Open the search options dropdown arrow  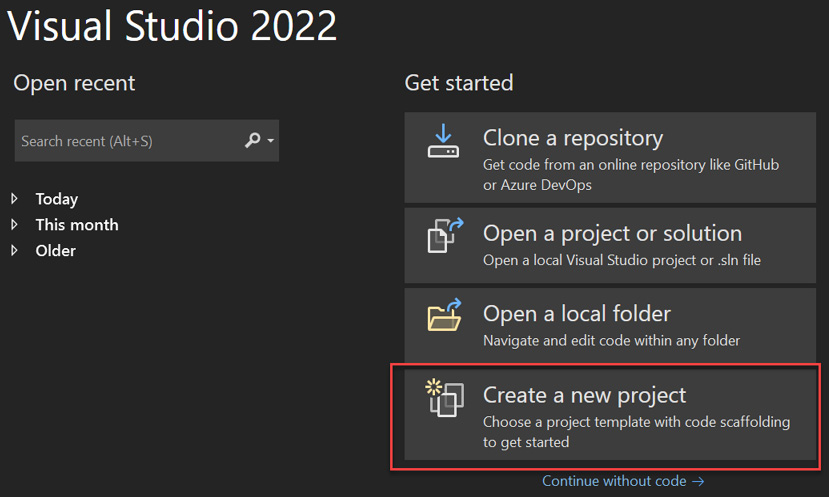coord(271,141)
